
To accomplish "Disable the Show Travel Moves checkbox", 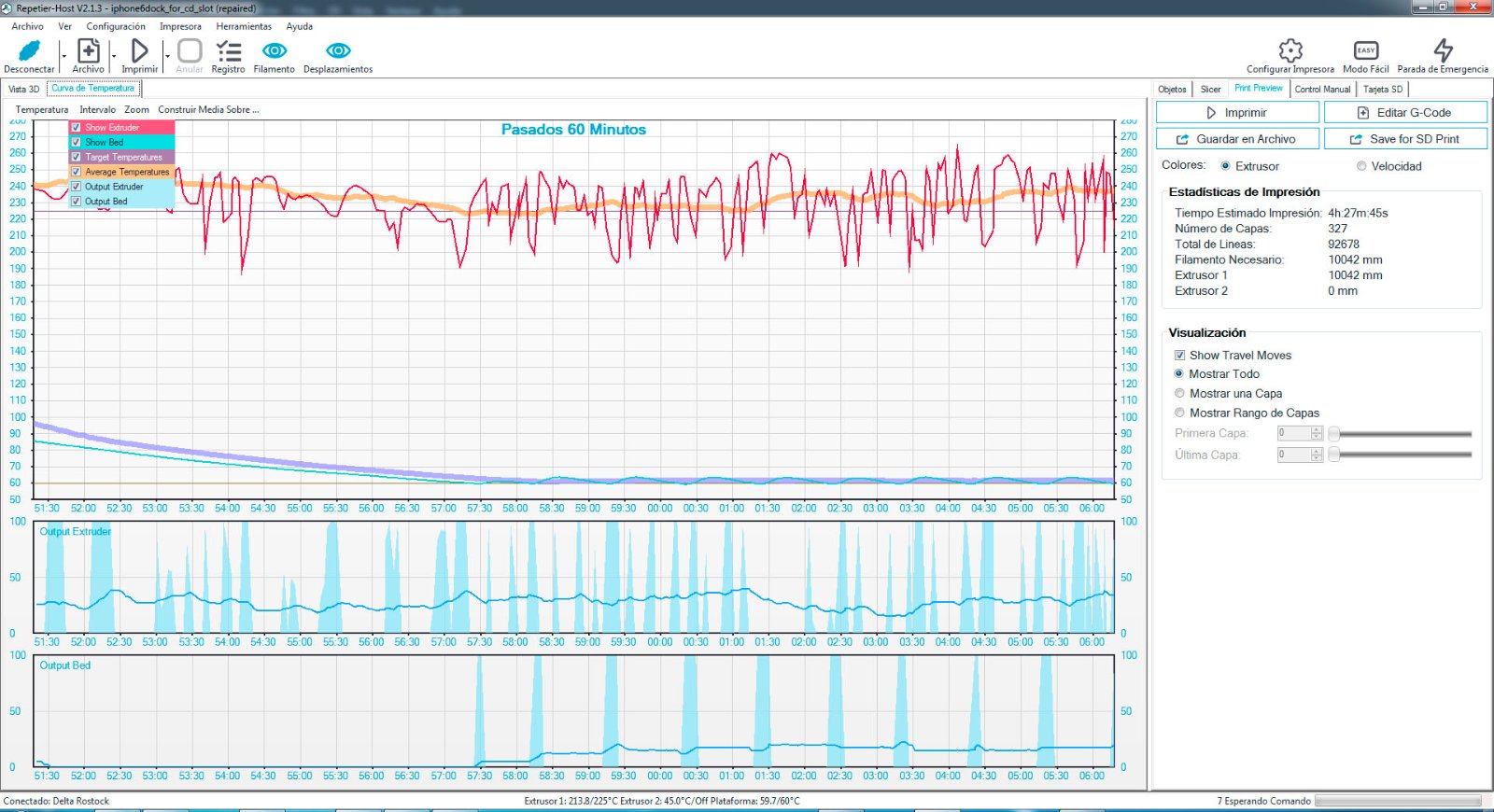I will 1180,356.
